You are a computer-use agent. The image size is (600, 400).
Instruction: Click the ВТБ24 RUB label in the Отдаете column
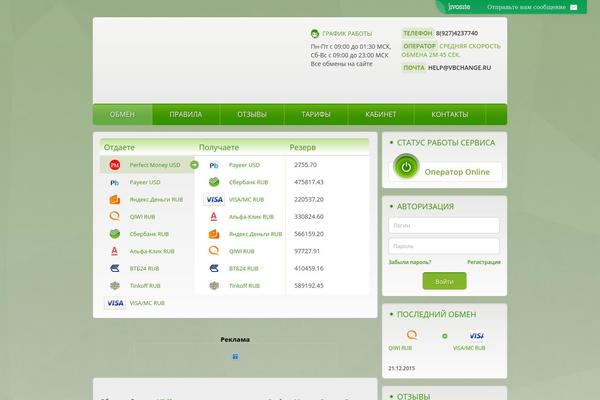144,268
